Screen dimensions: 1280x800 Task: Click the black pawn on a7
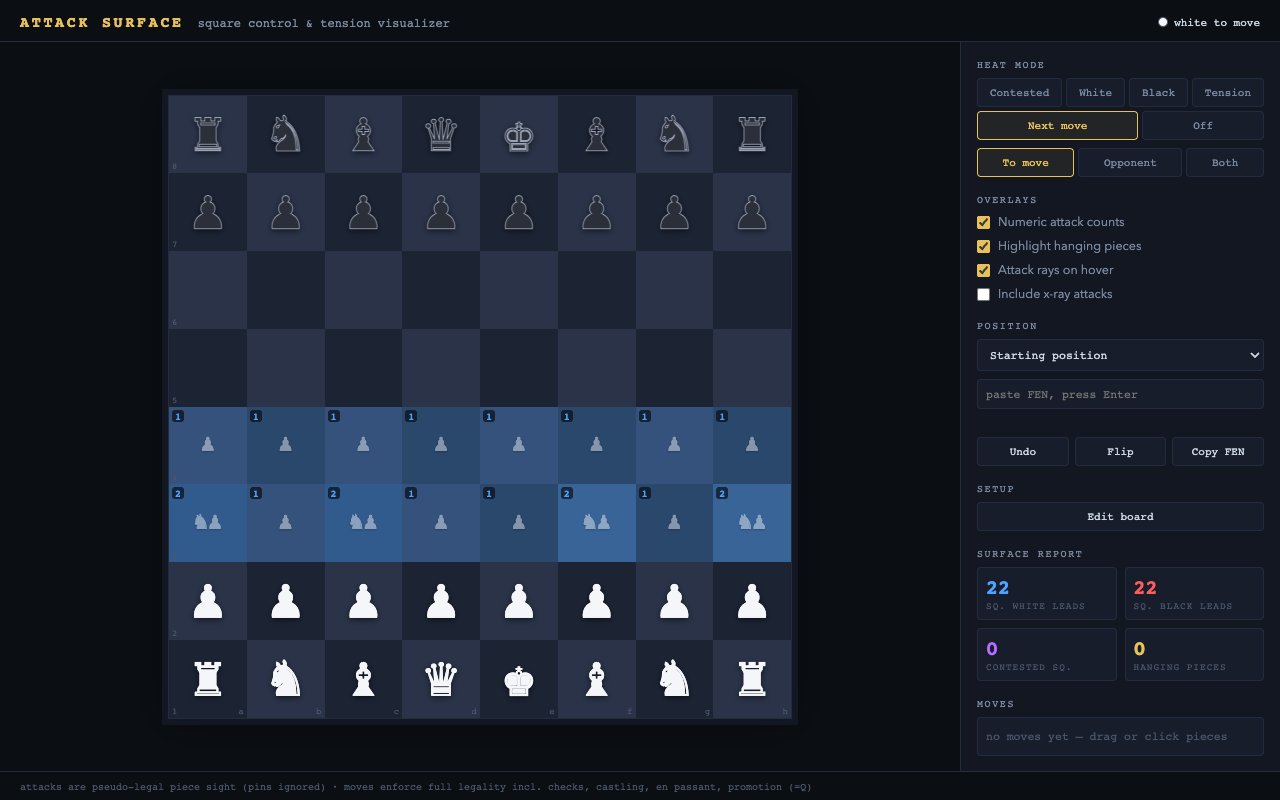[207, 212]
